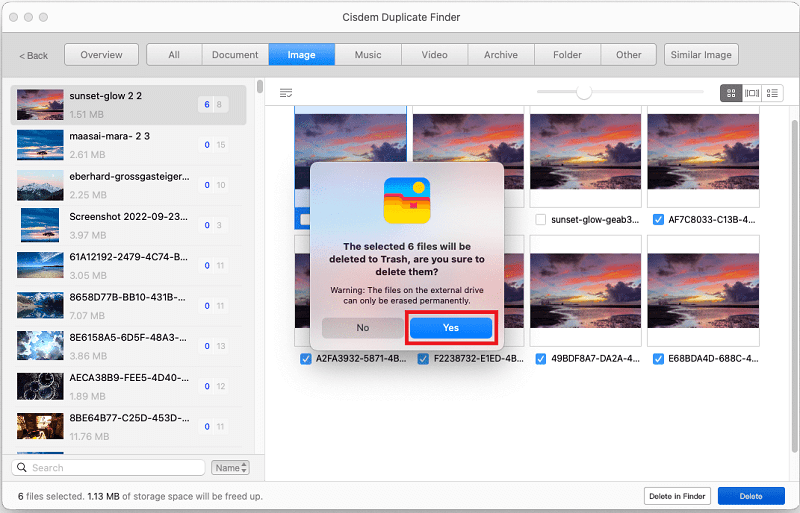Click the E68BDA4D-688C preview image
Viewport: 800px width, 513px height.
tap(703, 290)
